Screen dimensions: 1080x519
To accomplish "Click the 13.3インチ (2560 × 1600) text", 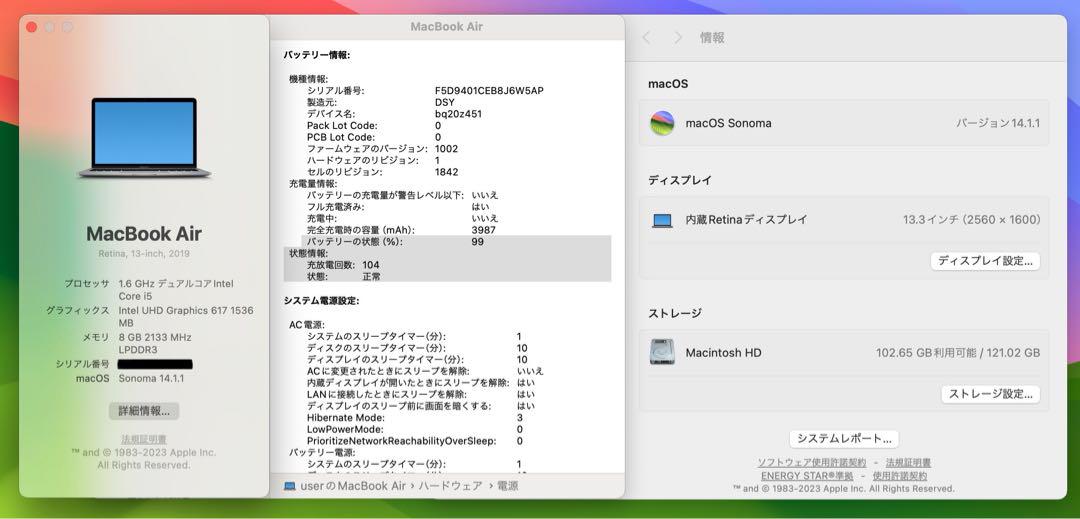I will pyautogui.click(x=972, y=220).
